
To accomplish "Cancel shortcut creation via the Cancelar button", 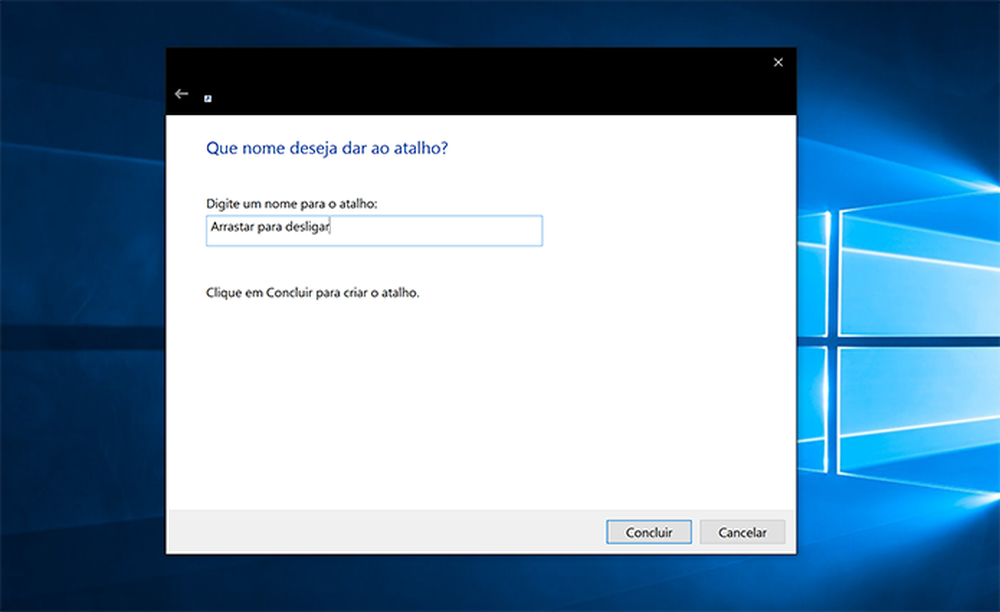I will tap(742, 532).
